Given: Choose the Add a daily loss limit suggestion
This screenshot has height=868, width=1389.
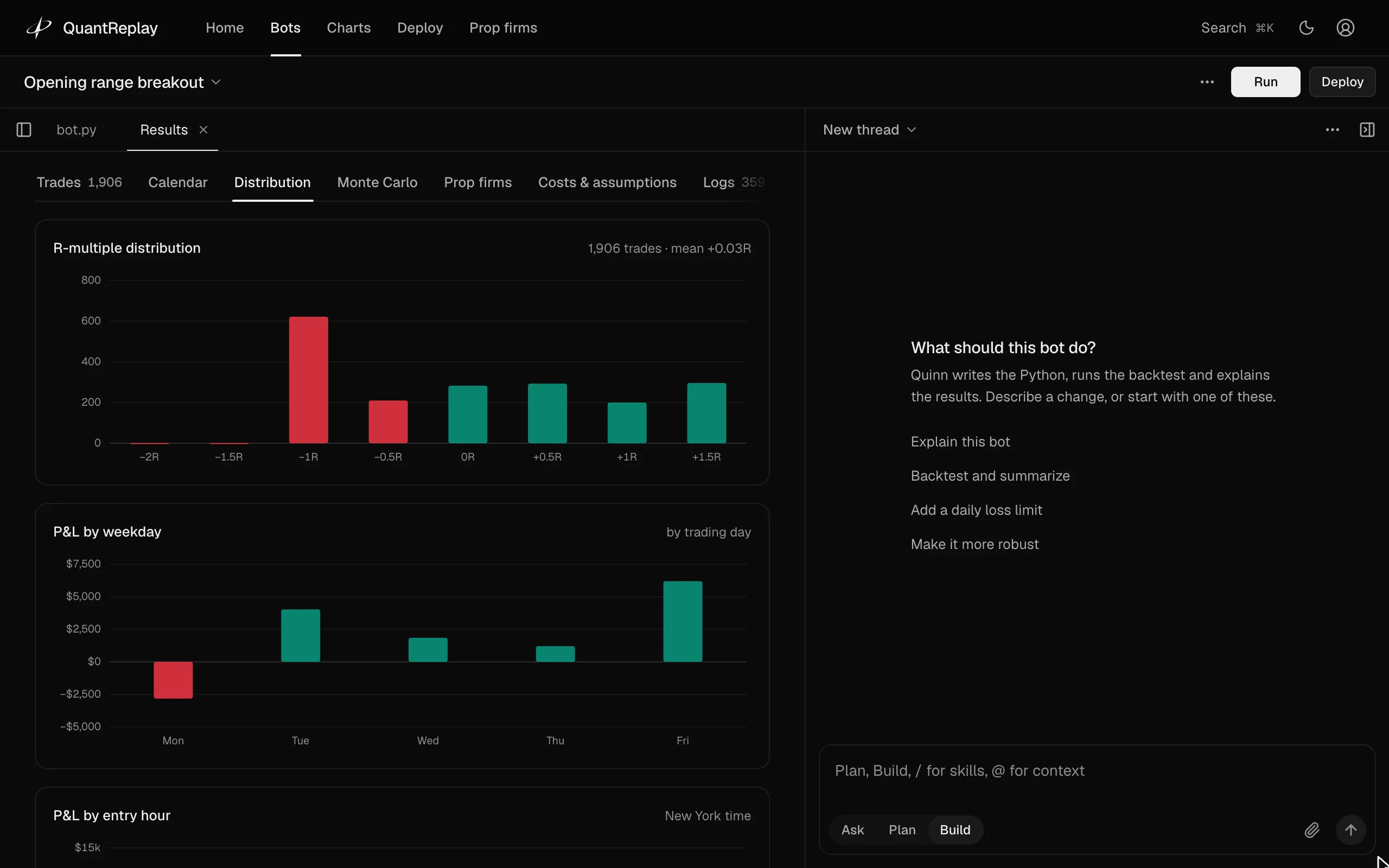Looking at the screenshot, I should (x=976, y=510).
